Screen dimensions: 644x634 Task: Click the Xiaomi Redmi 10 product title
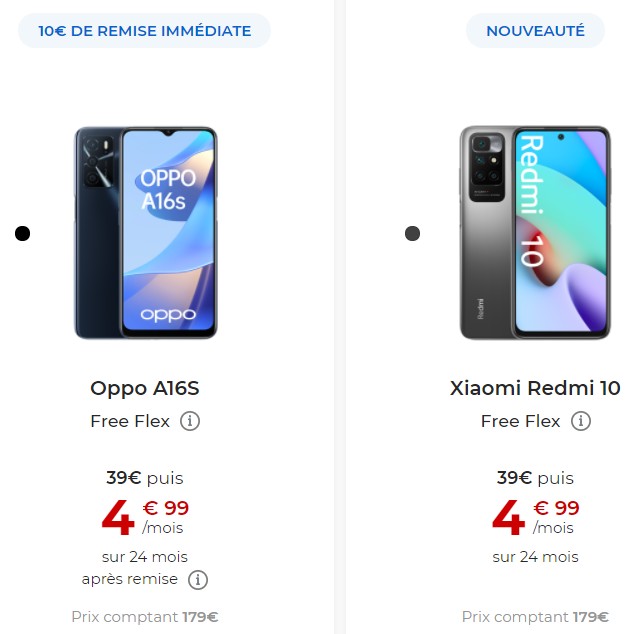point(535,388)
